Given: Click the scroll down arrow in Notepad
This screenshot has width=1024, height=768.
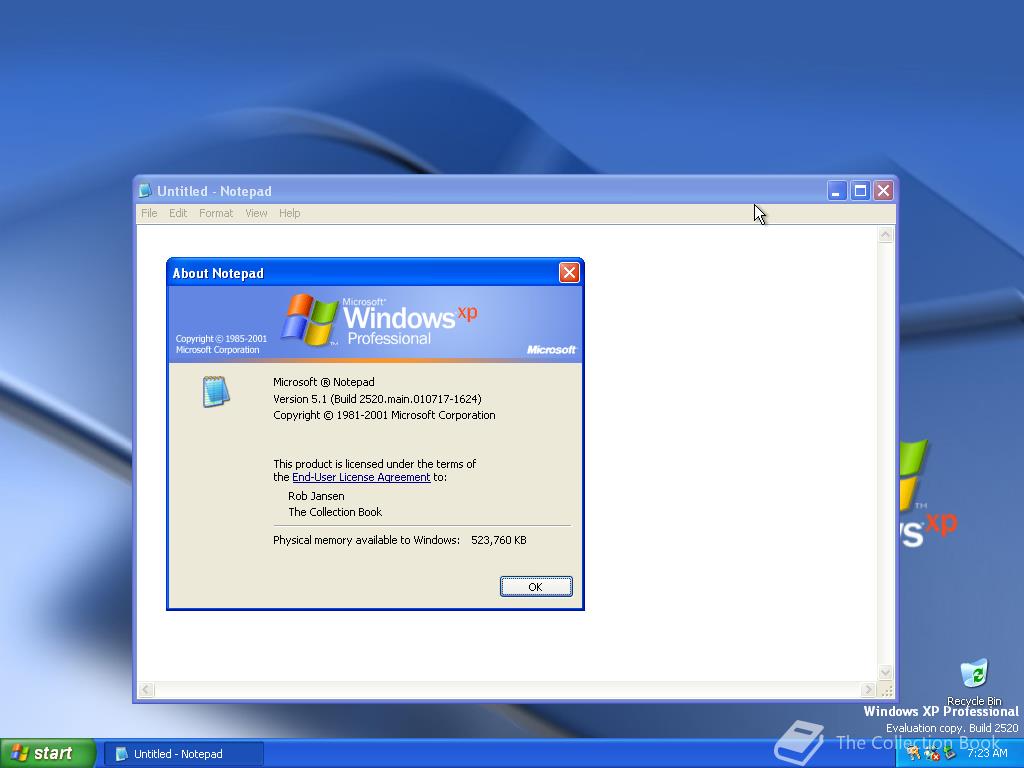Looking at the screenshot, I should pyautogui.click(x=886, y=672).
